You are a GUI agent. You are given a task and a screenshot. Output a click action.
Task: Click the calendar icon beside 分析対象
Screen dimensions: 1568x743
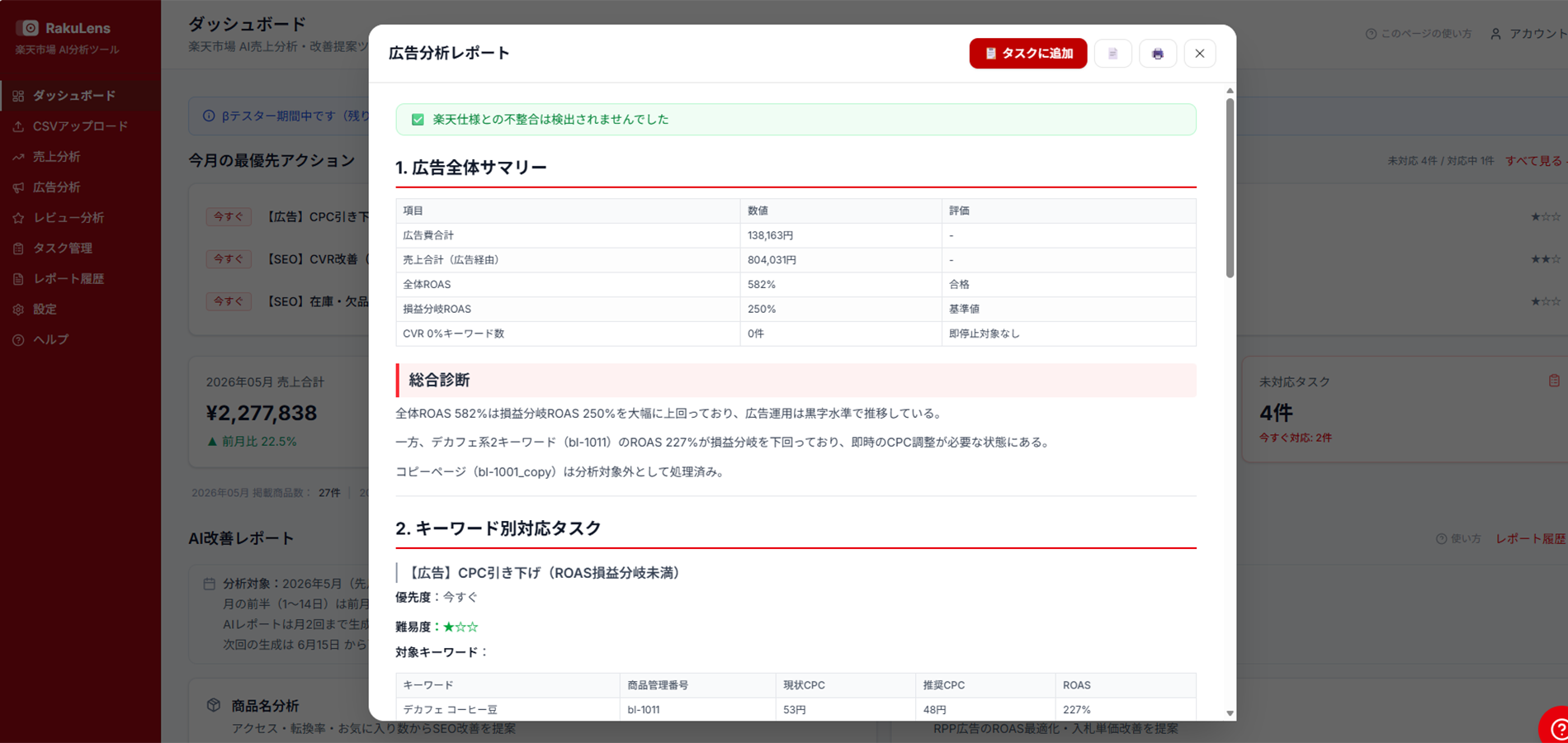(x=210, y=584)
